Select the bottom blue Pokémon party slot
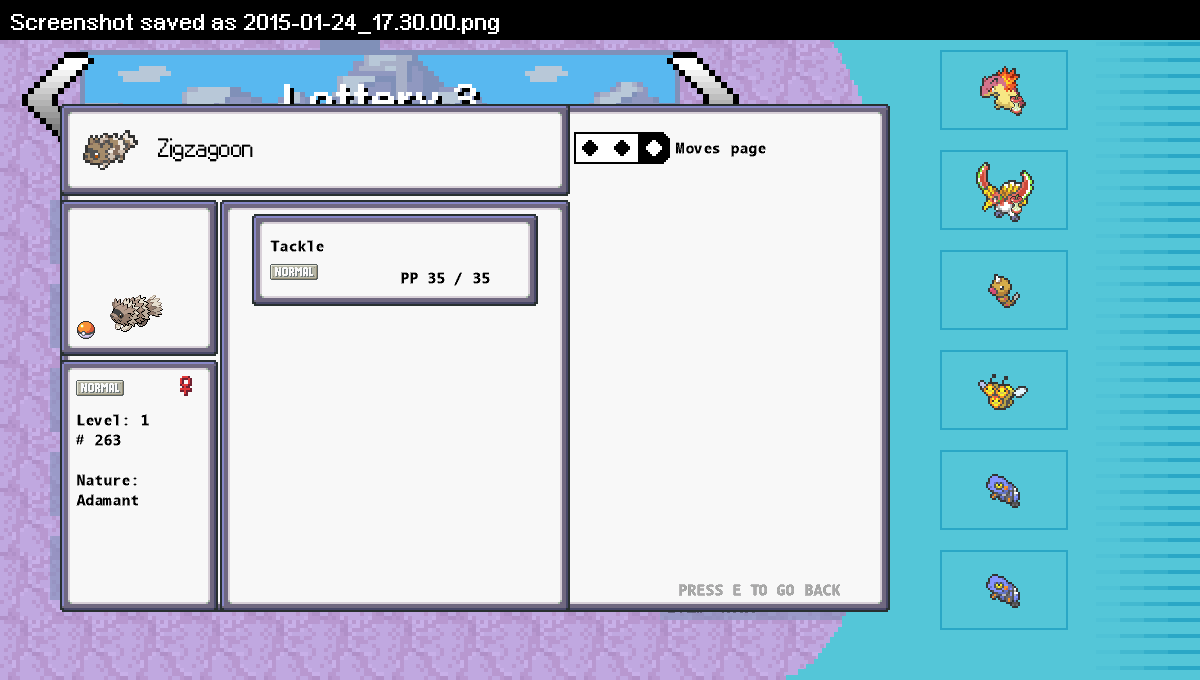The height and width of the screenshot is (680, 1200). coord(1004,590)
